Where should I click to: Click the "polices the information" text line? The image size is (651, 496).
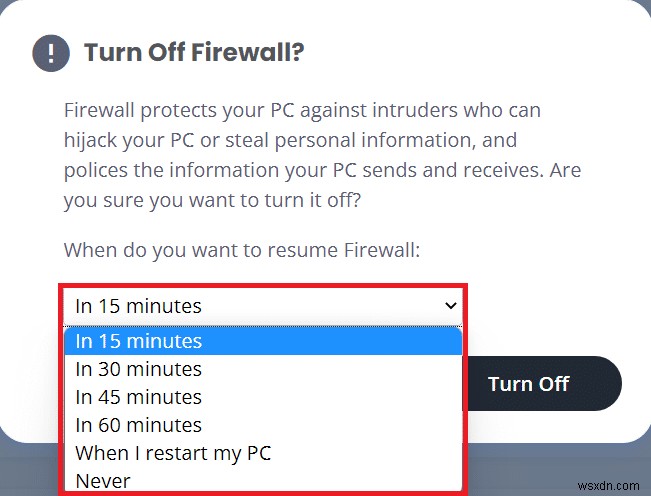tap(322, 169)
